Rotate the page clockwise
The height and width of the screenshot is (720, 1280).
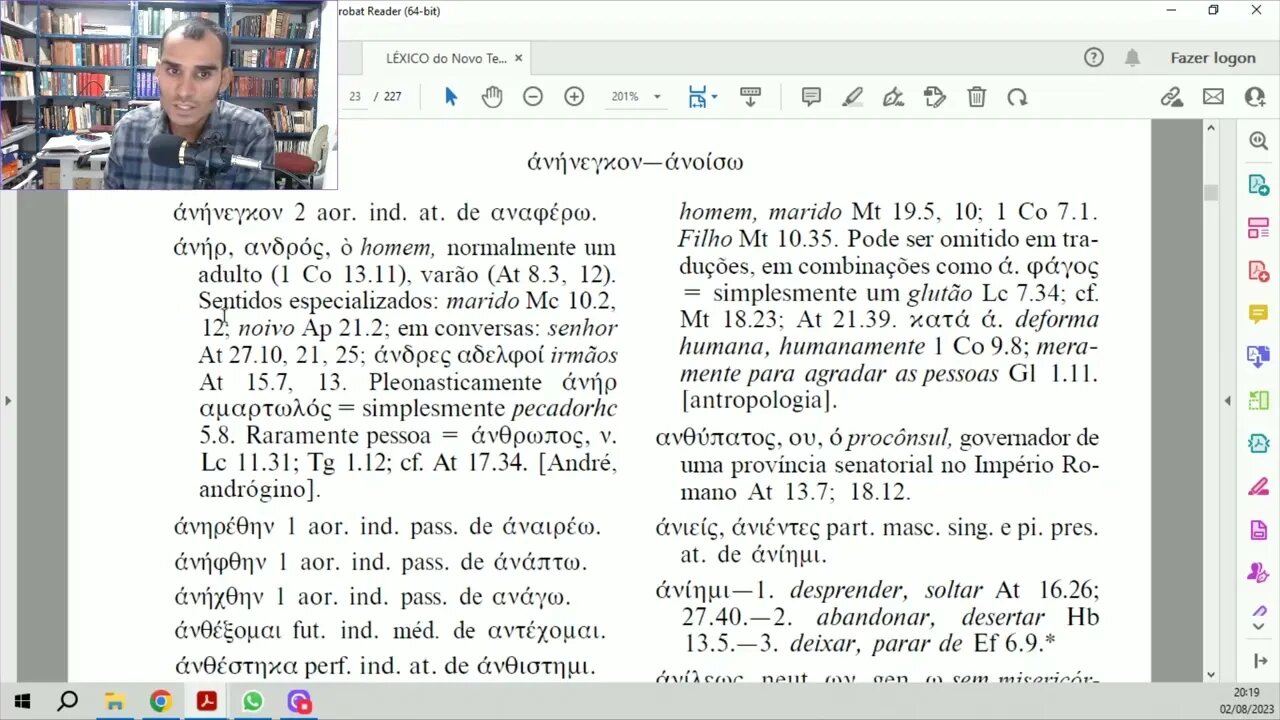pyautogui.click(x=1017, y=97)
